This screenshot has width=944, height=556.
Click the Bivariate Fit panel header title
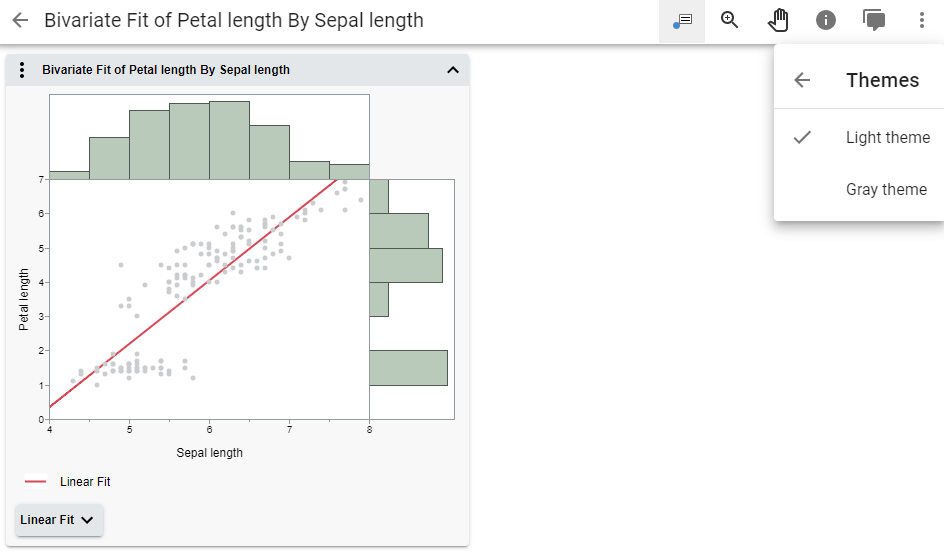[x=166, y=70]
